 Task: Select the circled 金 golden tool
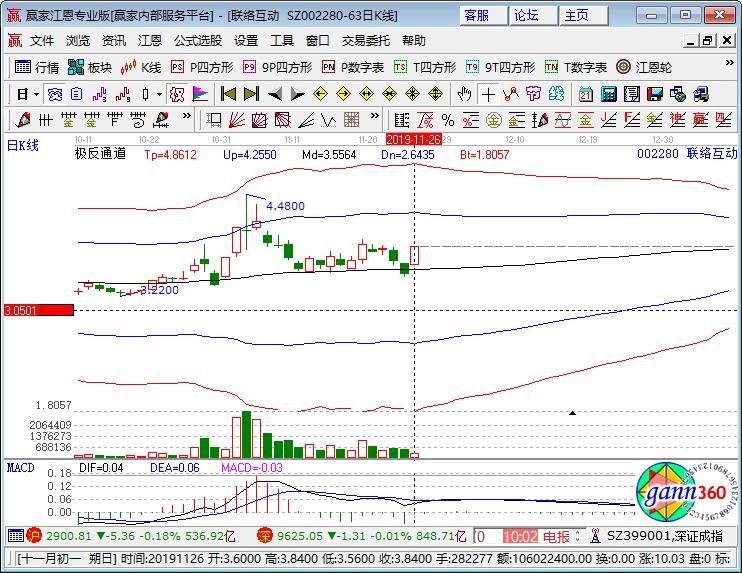pyautogui.click(x=493, y=120)
